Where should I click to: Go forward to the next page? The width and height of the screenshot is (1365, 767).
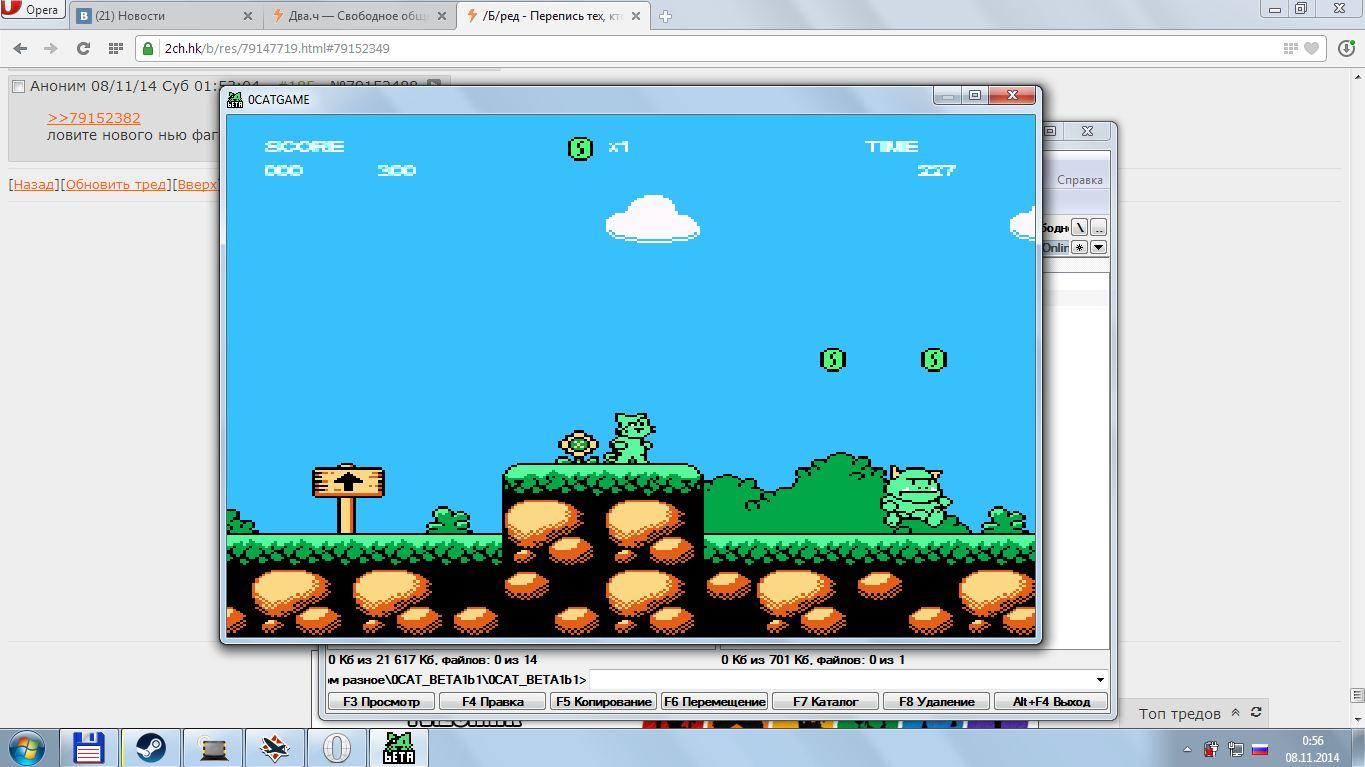coord(51,48)
